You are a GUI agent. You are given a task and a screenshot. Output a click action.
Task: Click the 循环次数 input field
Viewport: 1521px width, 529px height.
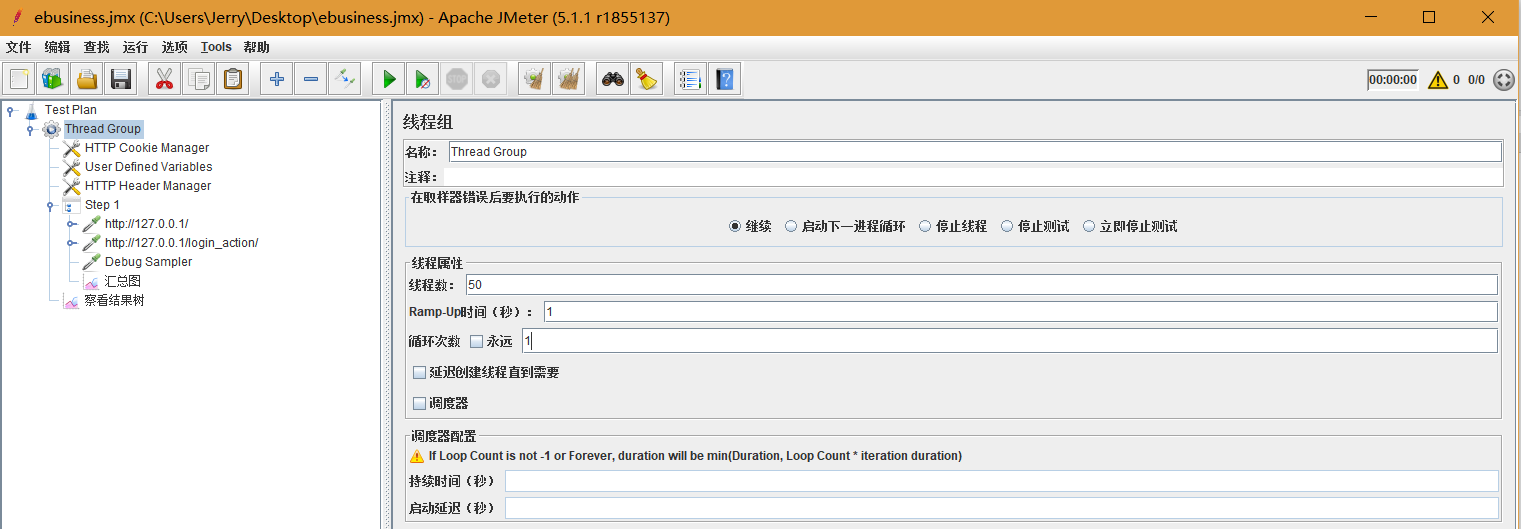tap(1010, 341)
